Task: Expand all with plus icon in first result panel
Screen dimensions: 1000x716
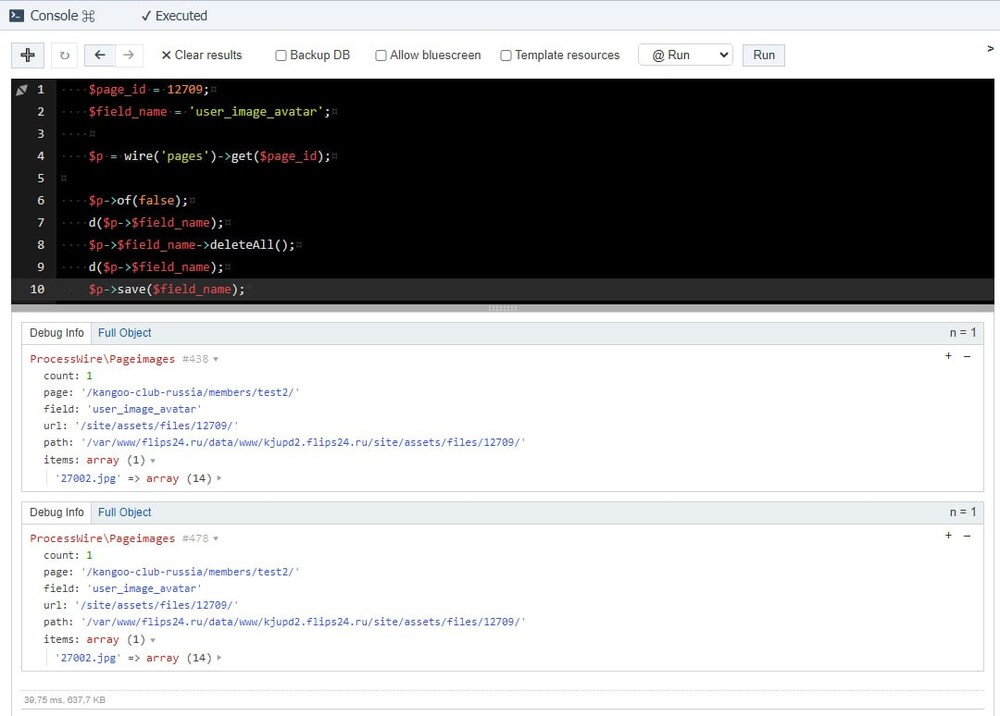Action: 948,356
